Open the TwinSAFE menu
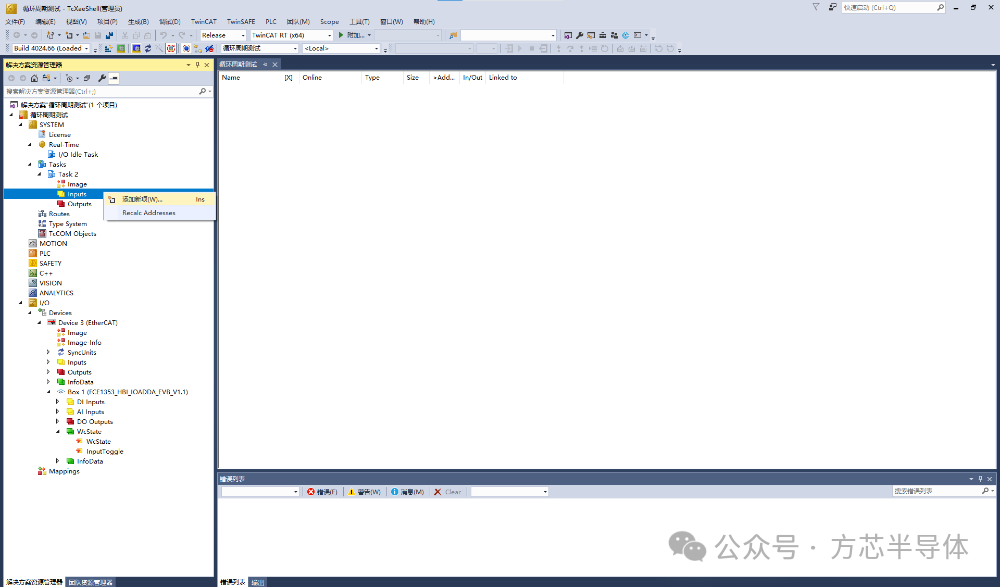 click(x=240, y=22)
